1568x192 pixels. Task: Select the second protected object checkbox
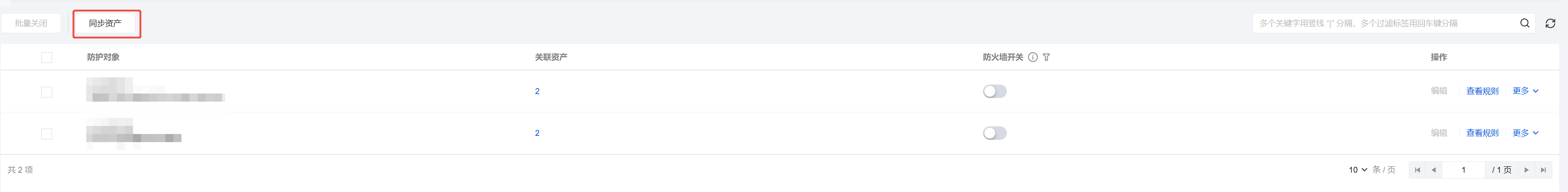47,134
